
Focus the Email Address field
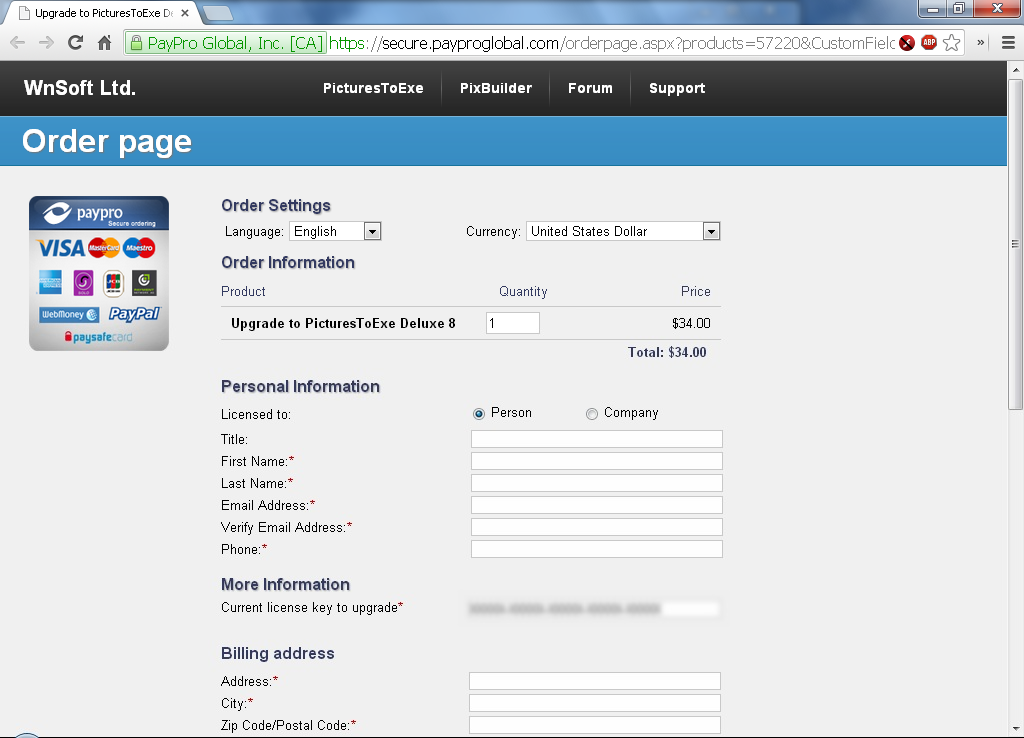tap(596, 505)
